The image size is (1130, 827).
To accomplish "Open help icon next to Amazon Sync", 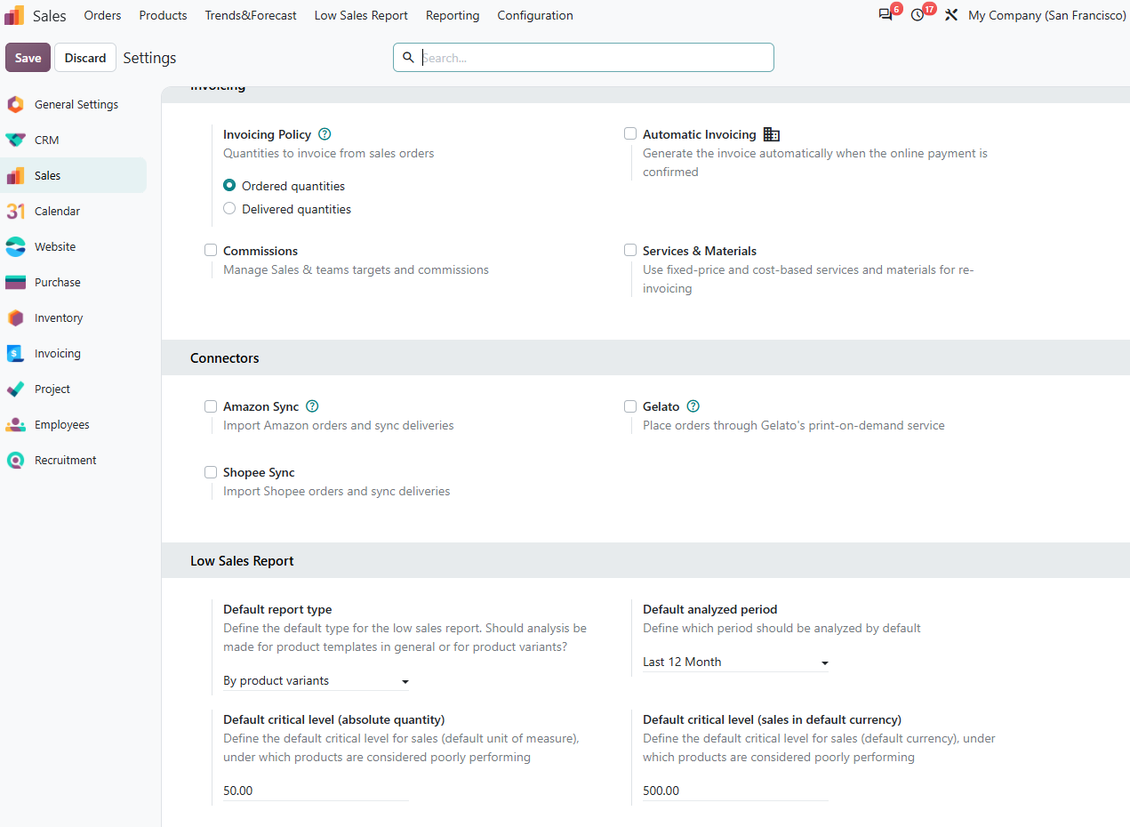I will click(x=312, y=406).
